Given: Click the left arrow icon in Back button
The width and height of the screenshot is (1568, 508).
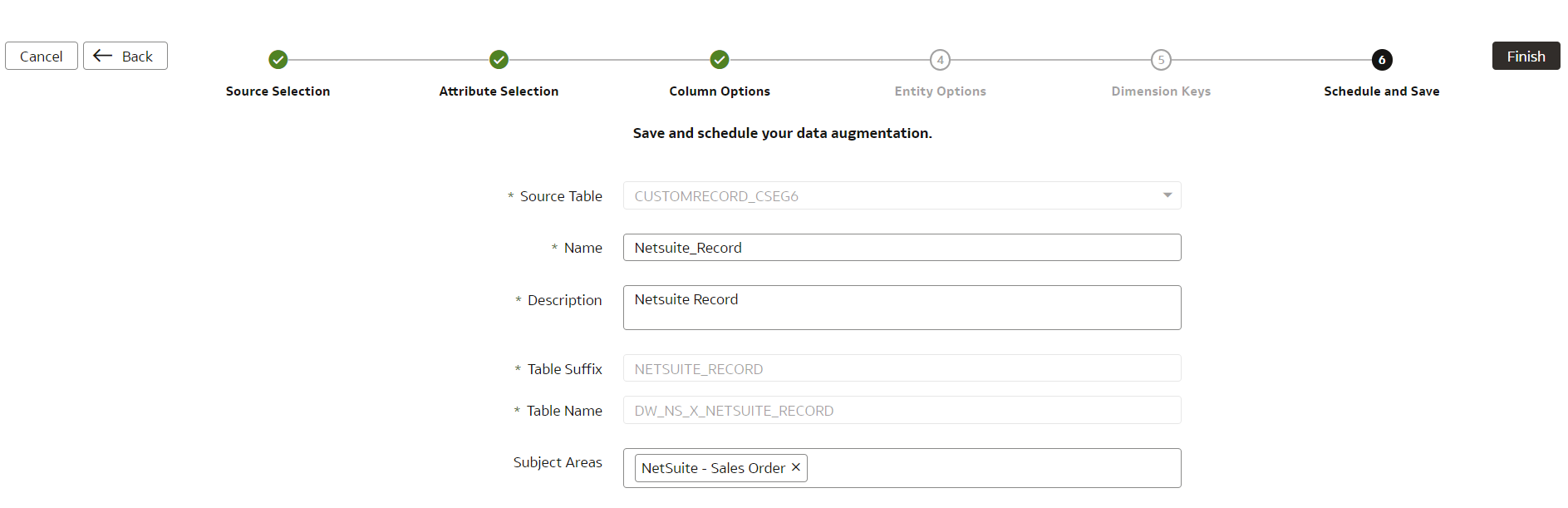Looking at the screenshot, I should point(102,56).
